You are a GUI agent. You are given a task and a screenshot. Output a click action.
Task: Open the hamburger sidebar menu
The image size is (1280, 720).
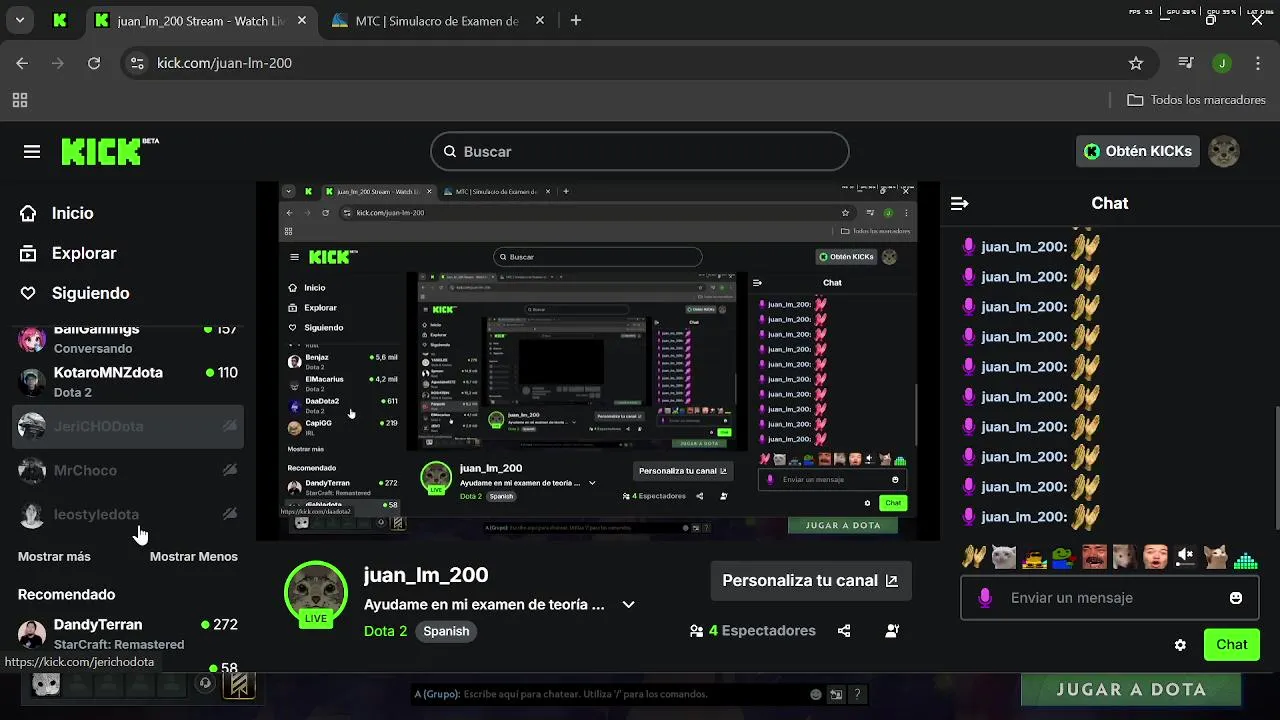tap(32, 152)
